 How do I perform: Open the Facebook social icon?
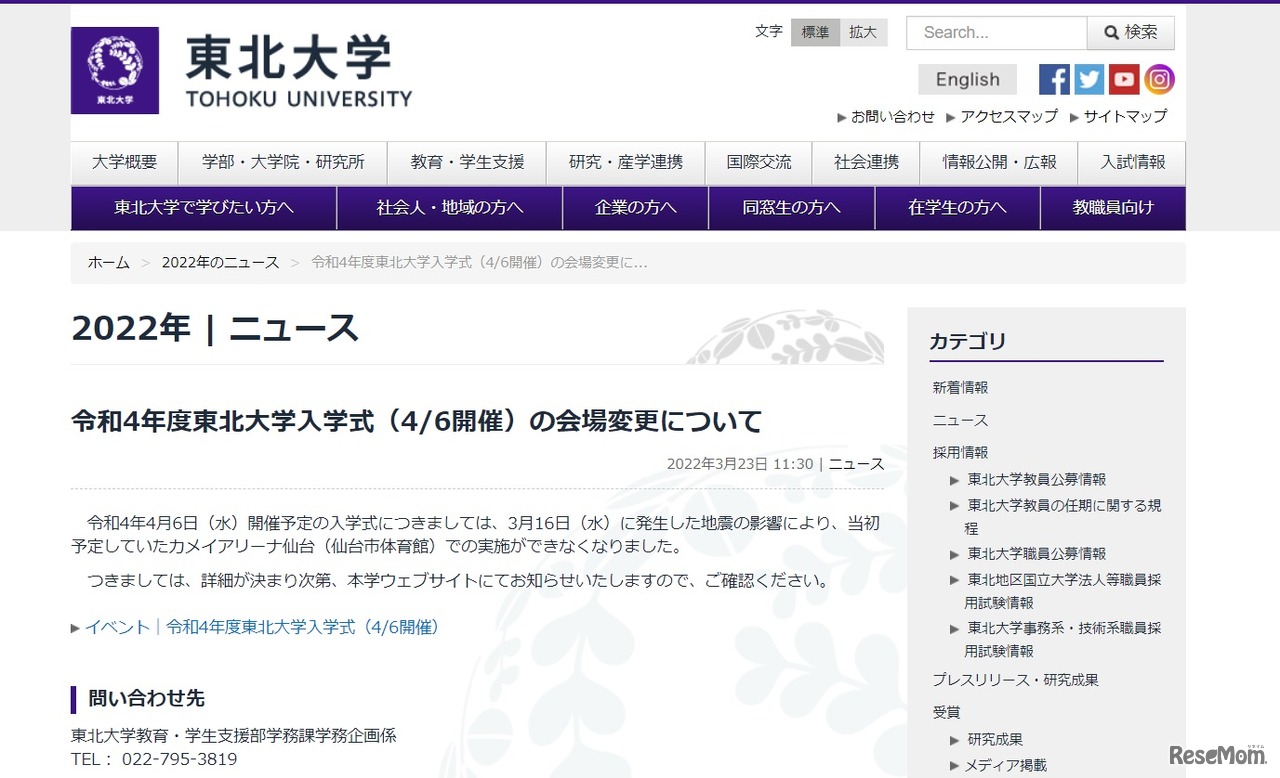(x=1054, y=79)
